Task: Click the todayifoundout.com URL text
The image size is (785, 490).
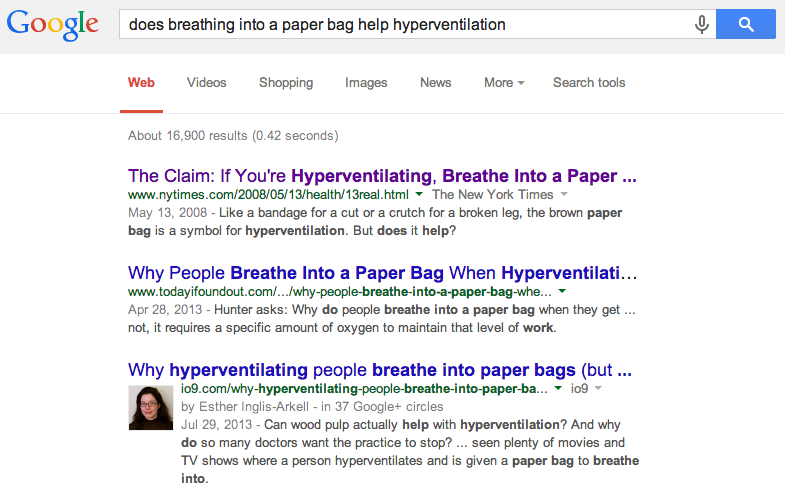Action: (x=340, y=292)
